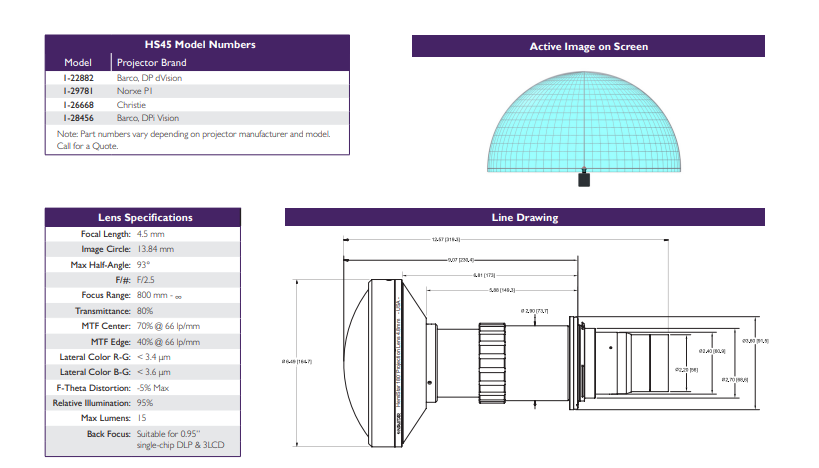Click the 6.81 length dimension label
This screenshot has width=819, height=468.
[x=484, y=275]
